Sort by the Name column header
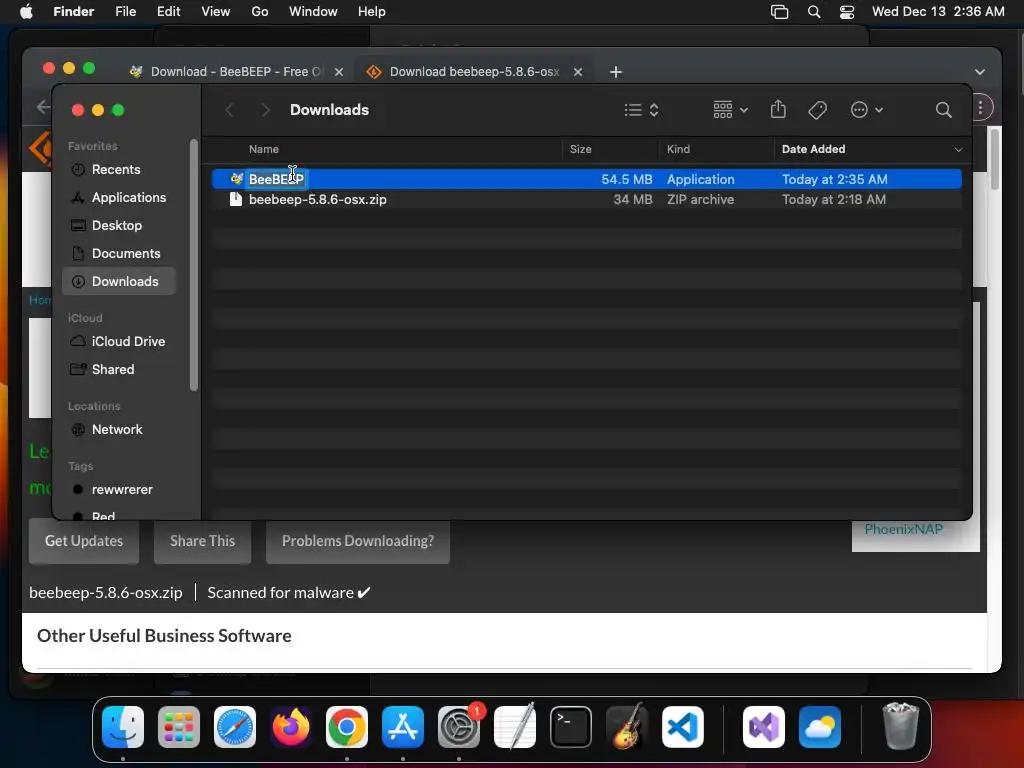The width and height of the screenshot is (1024, 768). click(x=264, y=150)
